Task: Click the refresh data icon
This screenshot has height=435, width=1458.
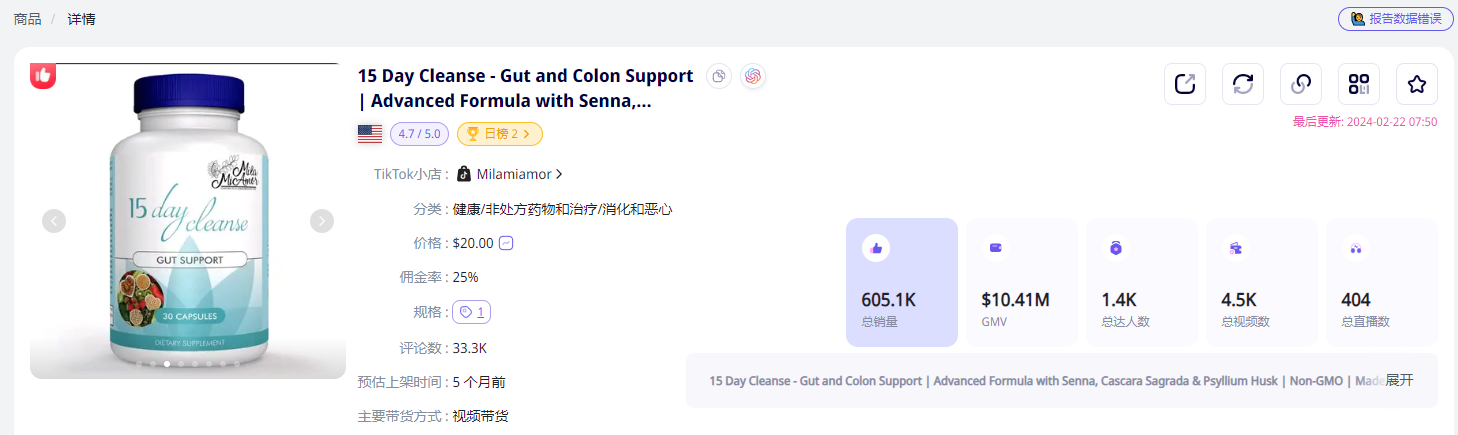Action: pyautogui.click(x=1243, y=84)
